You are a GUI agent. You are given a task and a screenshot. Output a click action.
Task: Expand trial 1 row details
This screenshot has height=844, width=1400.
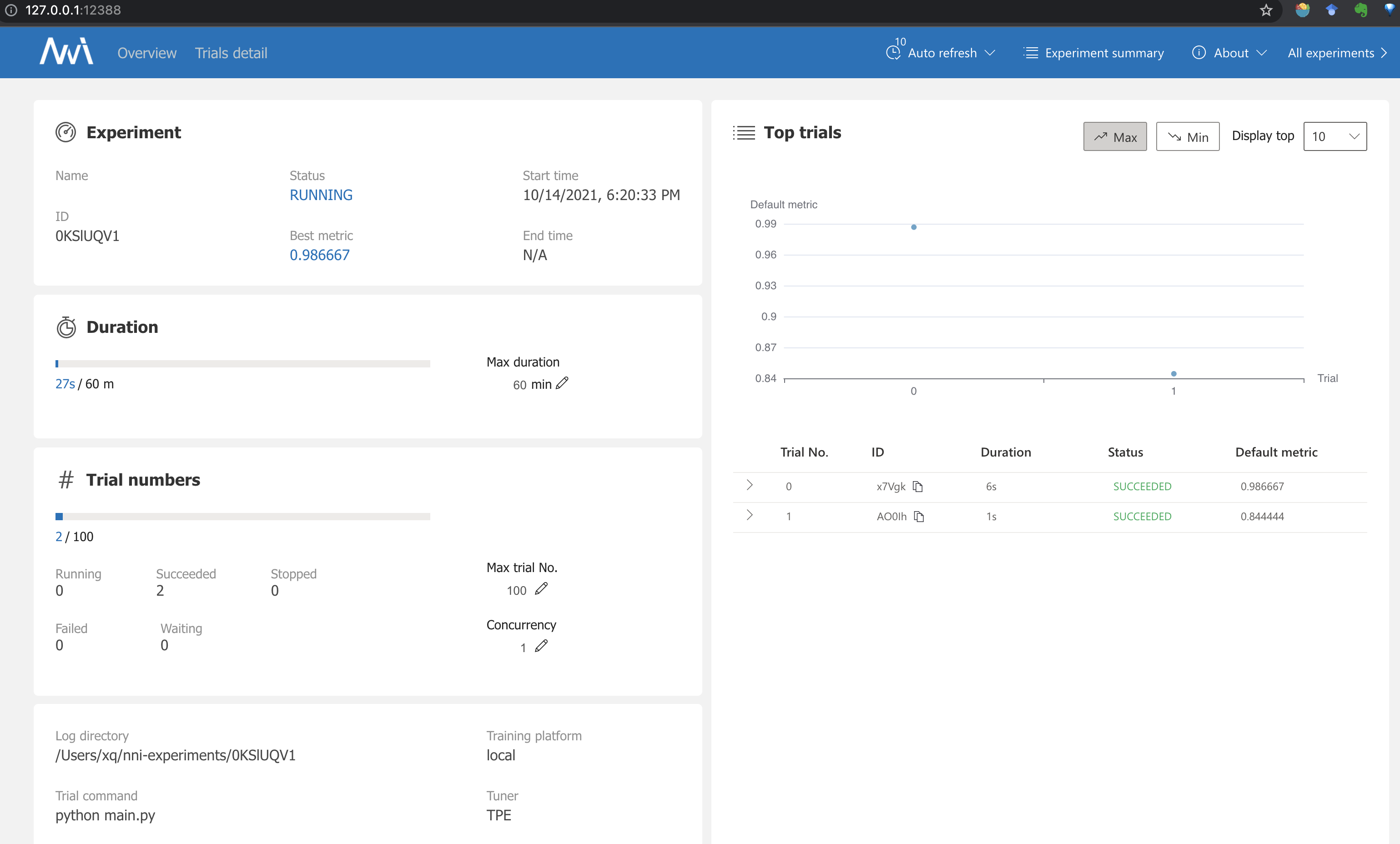tap(750, 516)
